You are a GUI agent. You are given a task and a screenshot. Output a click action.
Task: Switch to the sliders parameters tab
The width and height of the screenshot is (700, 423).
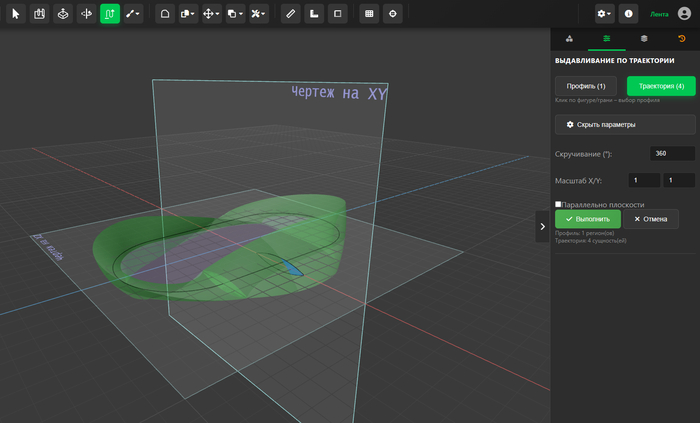coord(606,39)
